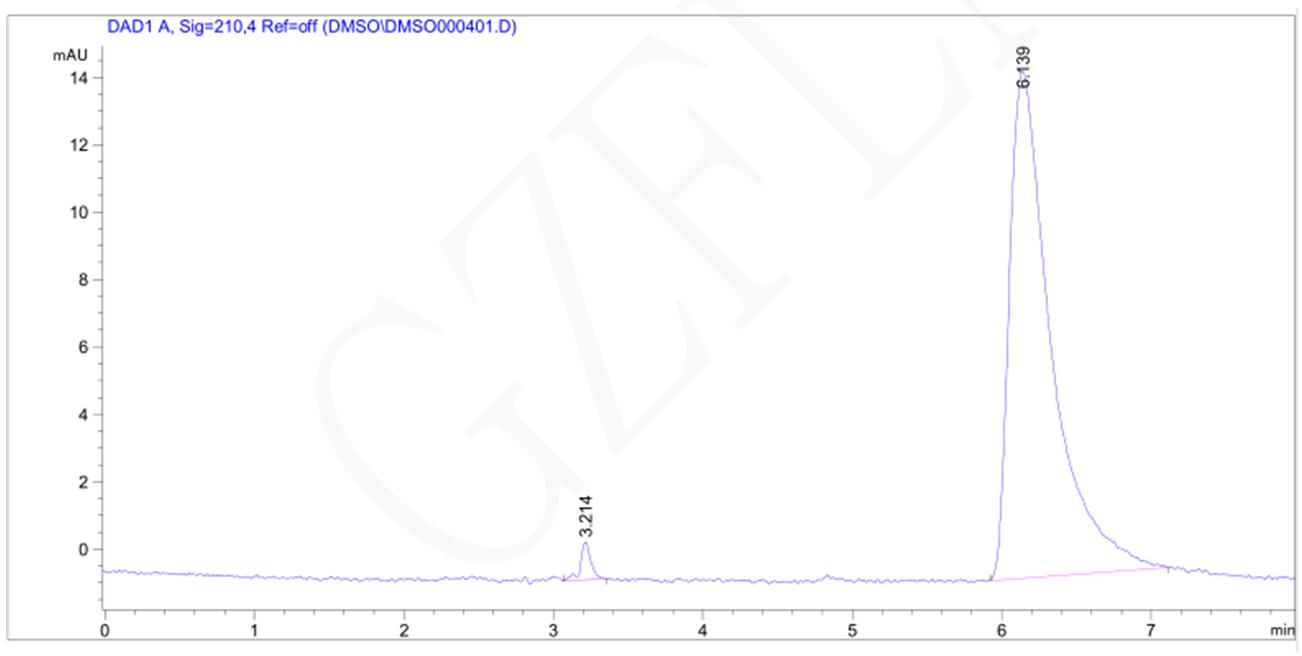Click the pink baseline under the large peak
The height and width of the screenshot is (656, 1302).
tap(1080, 573)
